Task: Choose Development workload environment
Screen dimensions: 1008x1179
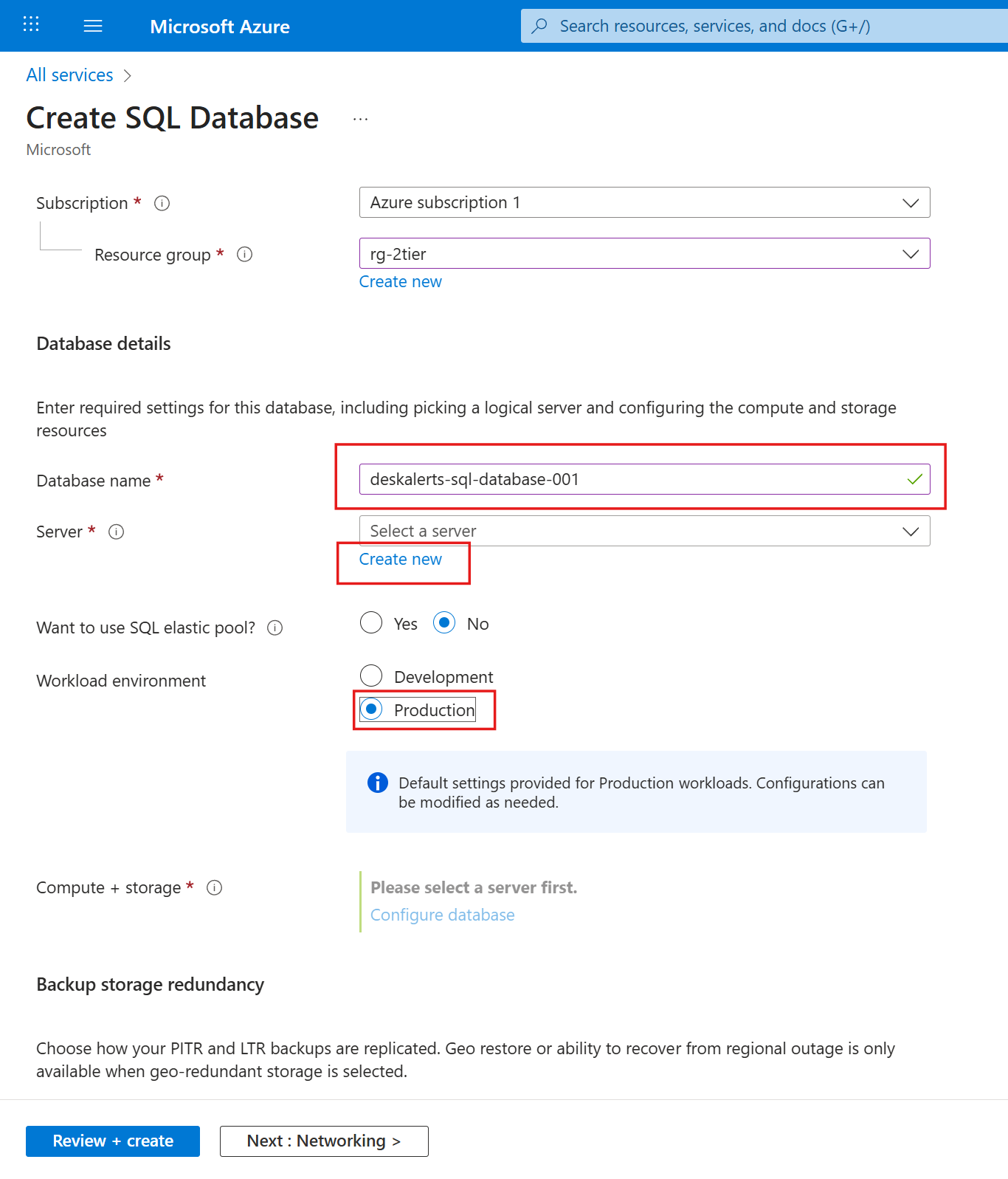Action: pos(371,676)
